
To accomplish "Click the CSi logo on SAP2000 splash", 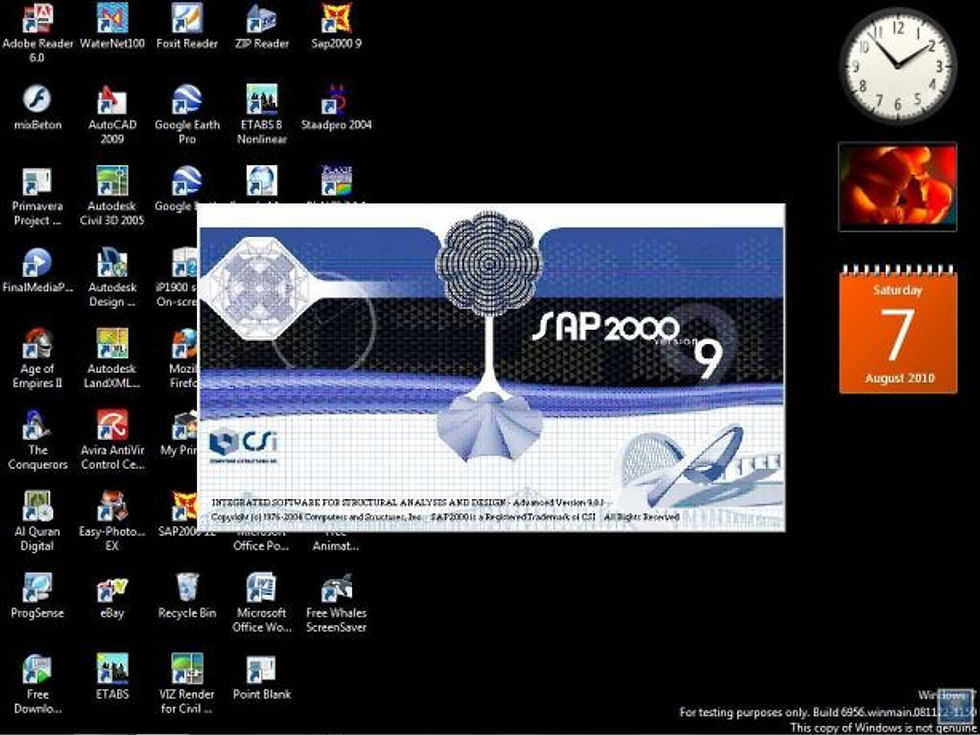I will coord(244,444).
